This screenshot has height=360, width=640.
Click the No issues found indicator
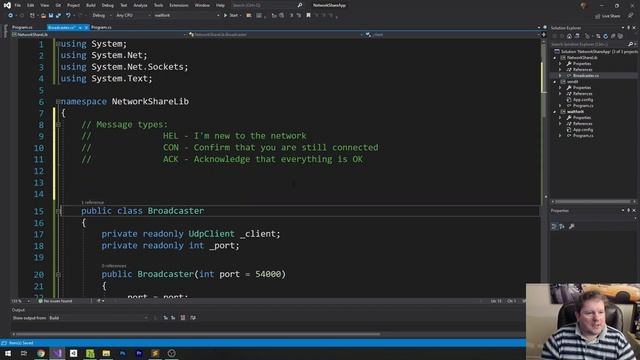coord(56,301)
